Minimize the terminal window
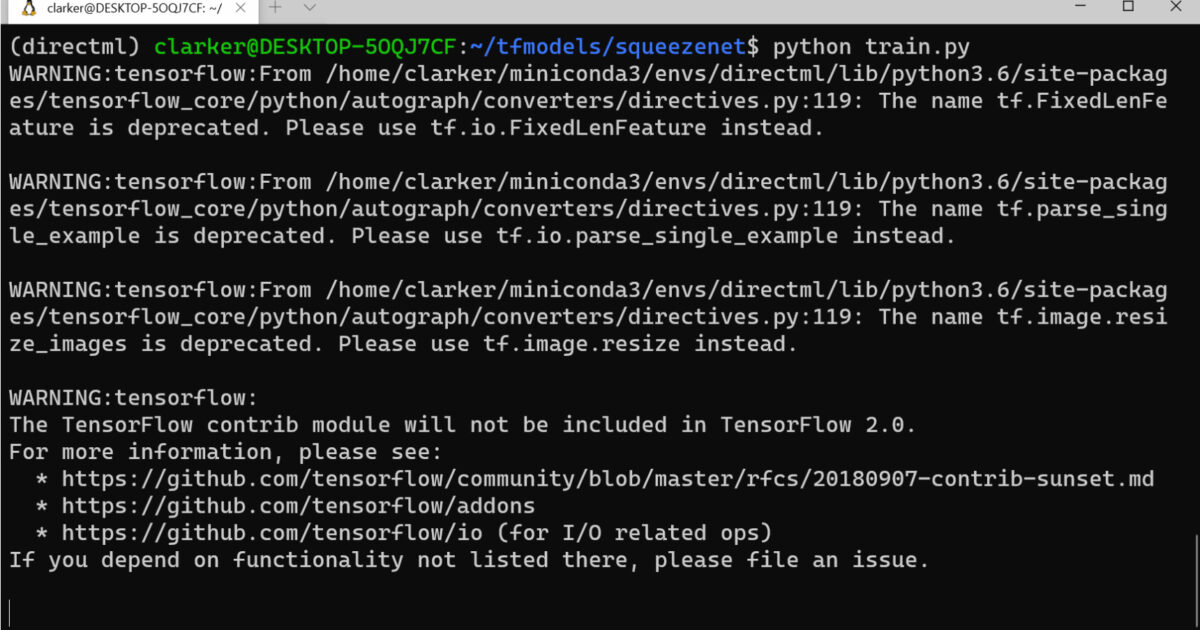The width and height of the screenshot is (1200, 630). [x=1073, y=7]
